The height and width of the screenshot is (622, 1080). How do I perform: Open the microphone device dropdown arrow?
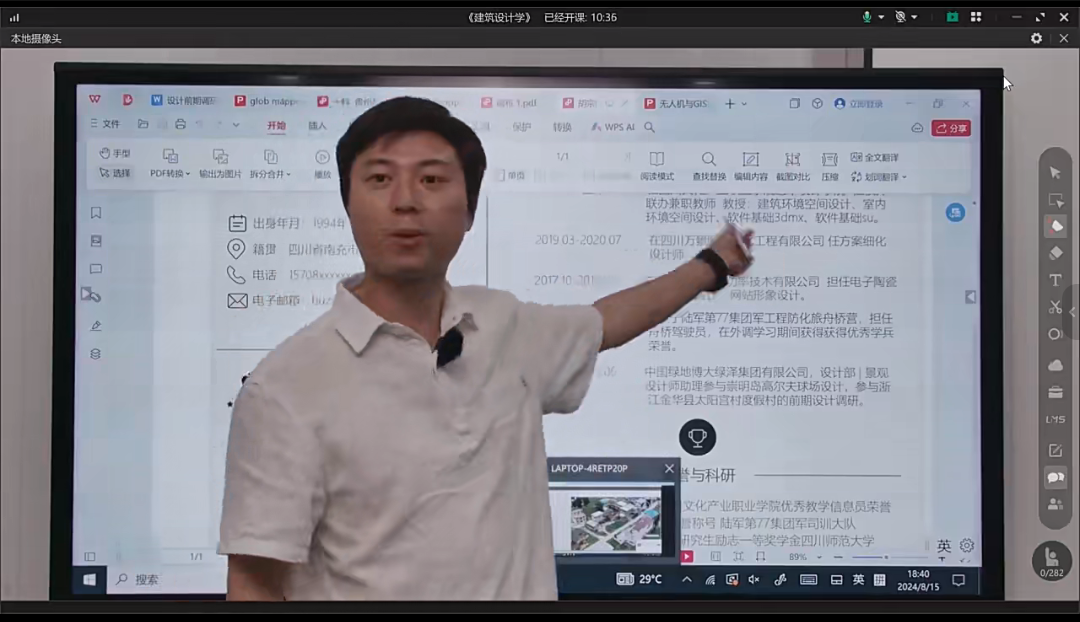tap(881, 17)
